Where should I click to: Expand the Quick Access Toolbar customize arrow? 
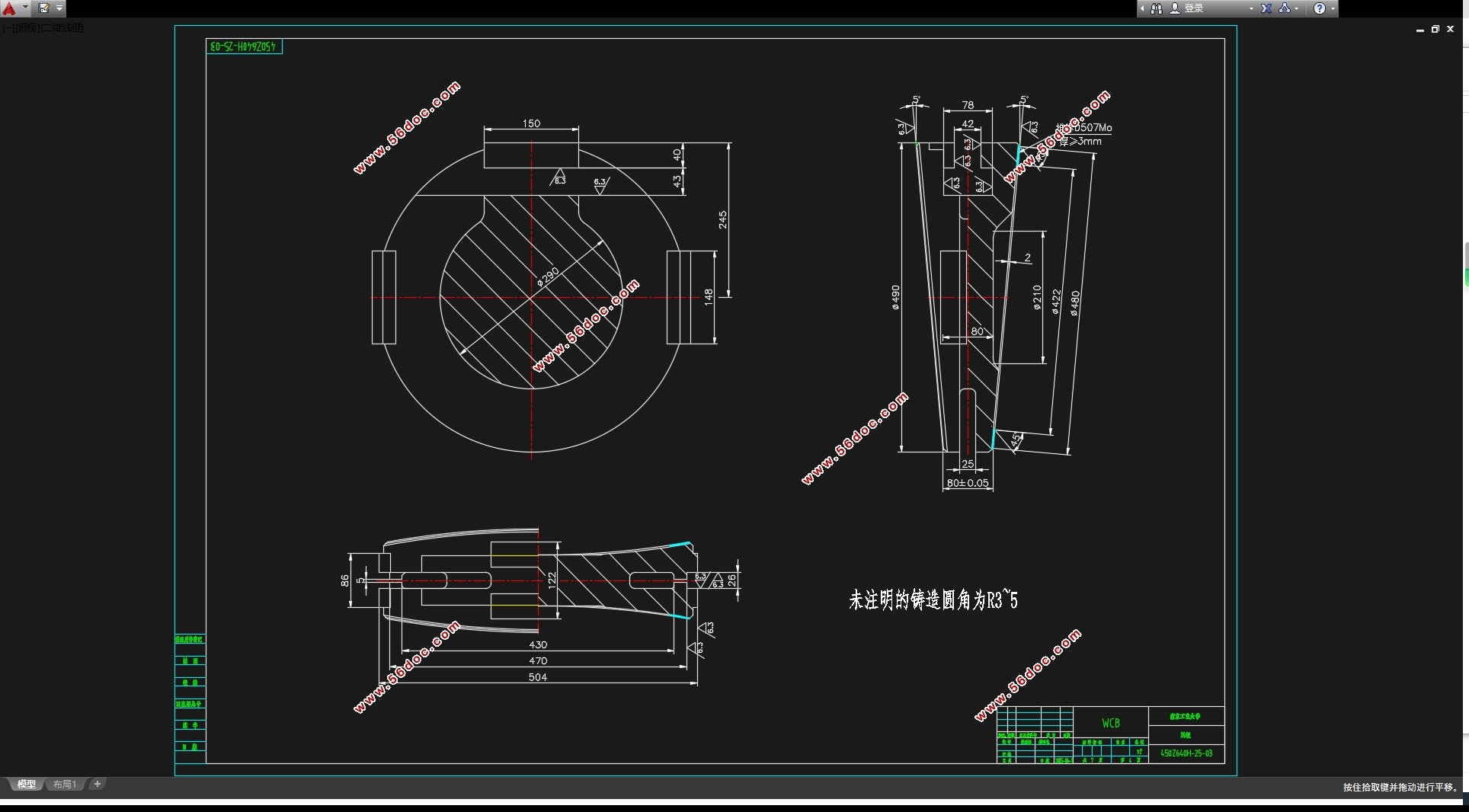click(x=59, y=8)
